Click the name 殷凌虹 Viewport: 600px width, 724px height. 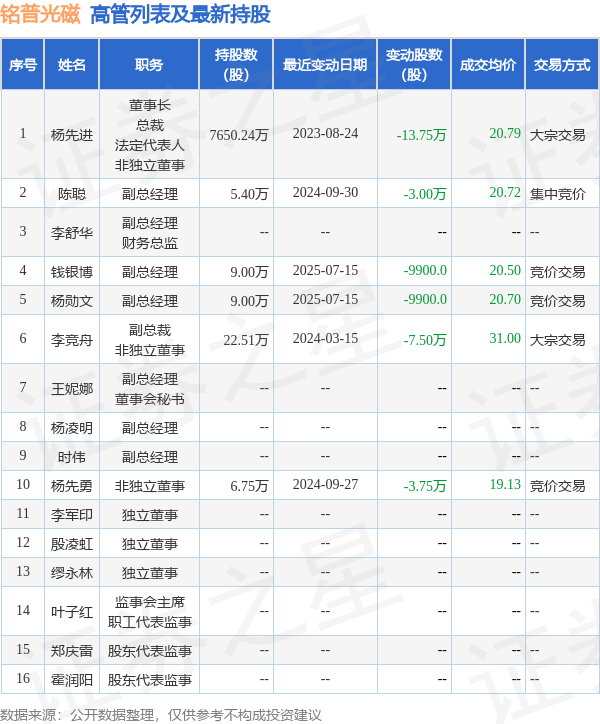[x=72, y=544]
